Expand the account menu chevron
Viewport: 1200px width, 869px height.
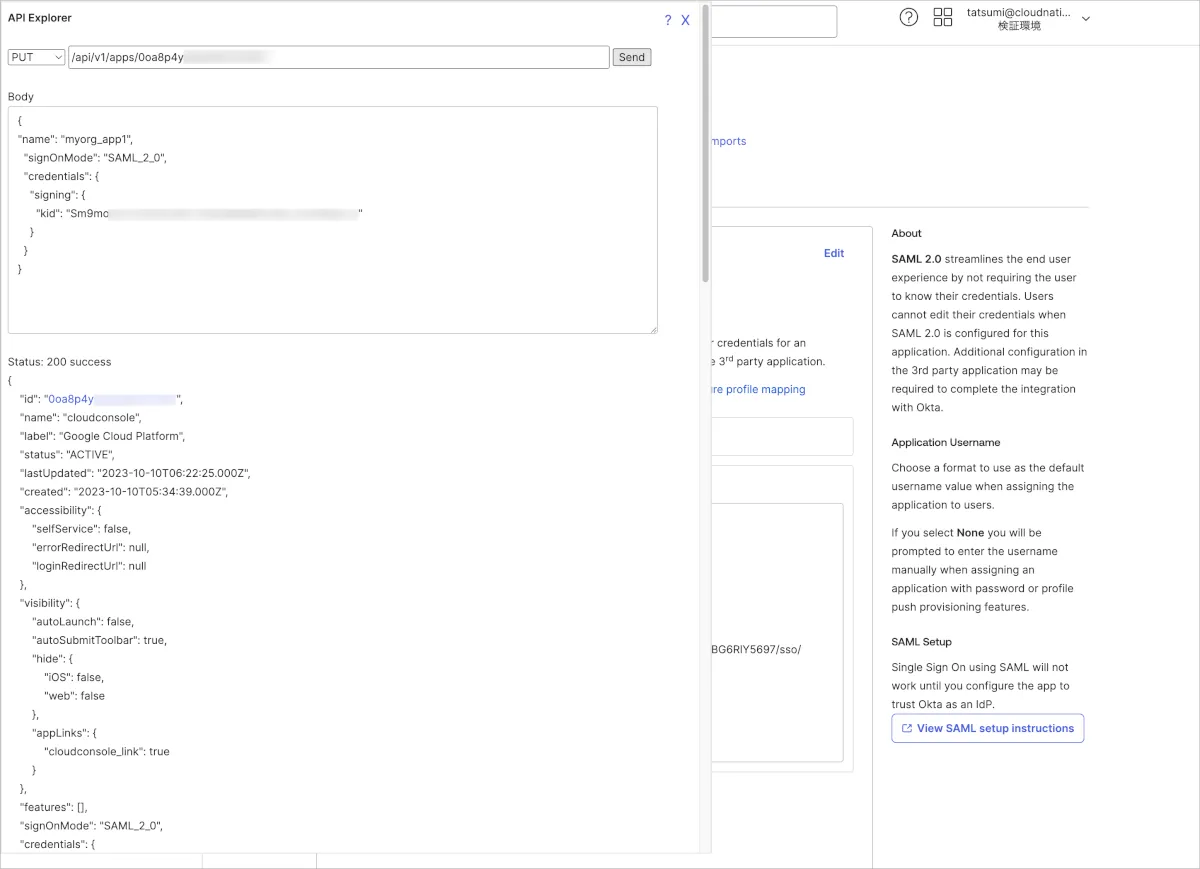(1086, 19)
